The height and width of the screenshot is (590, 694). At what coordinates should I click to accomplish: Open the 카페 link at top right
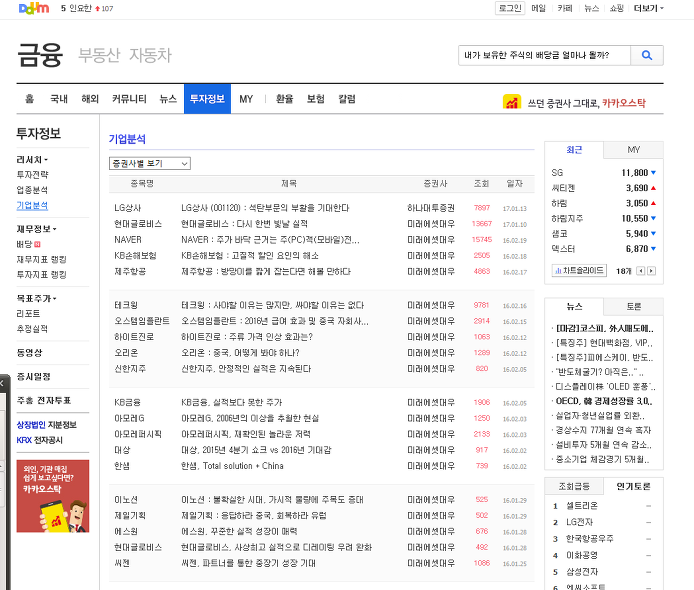coord(565,8)
